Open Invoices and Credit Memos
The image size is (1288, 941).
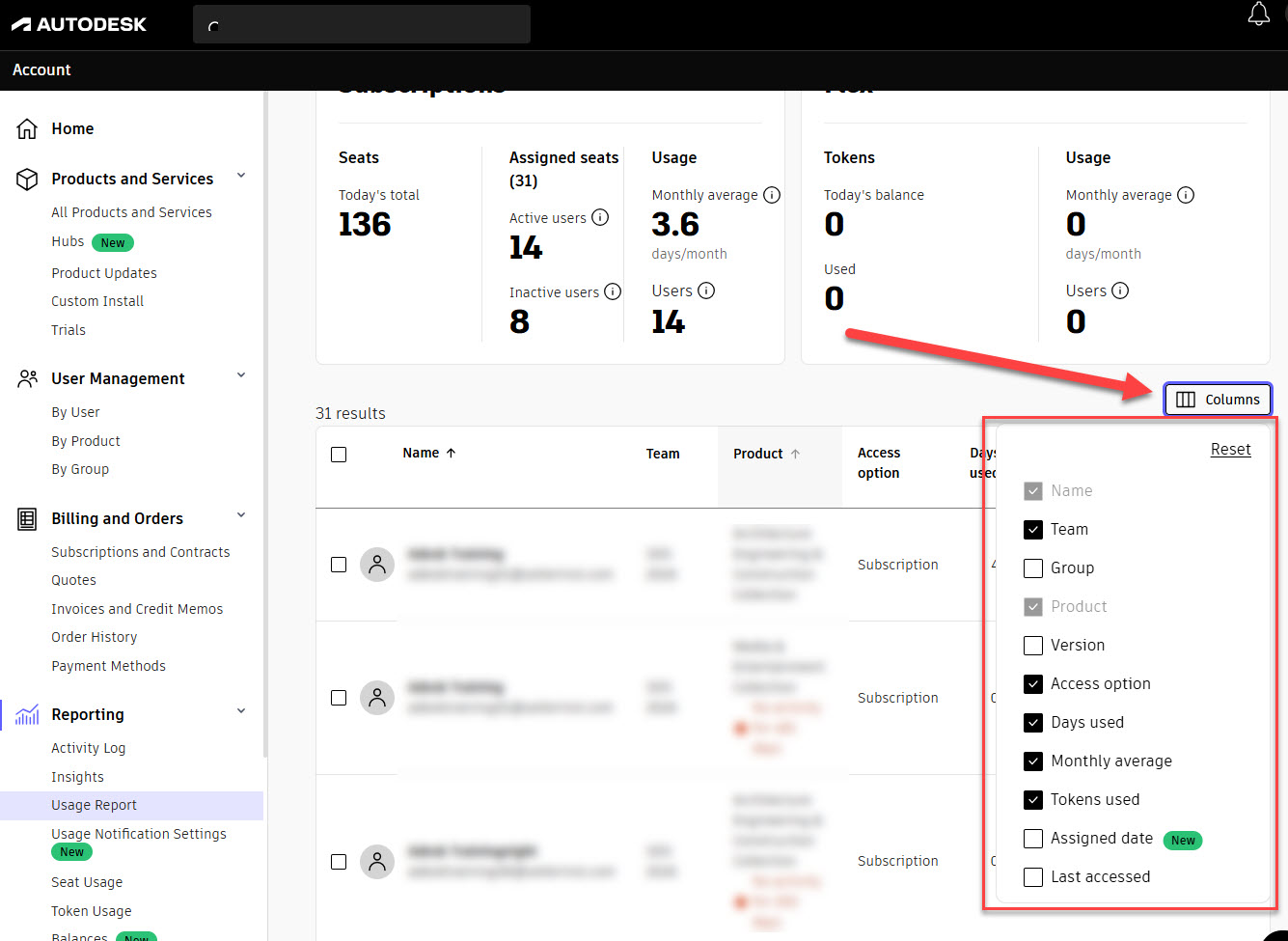(137, 609)
